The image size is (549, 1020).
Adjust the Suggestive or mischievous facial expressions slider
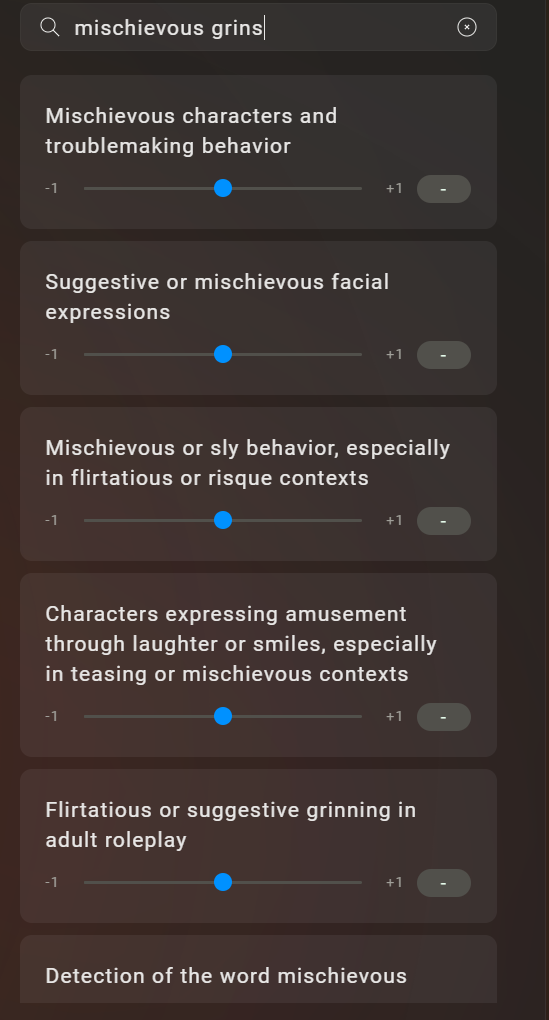(223, 355)
